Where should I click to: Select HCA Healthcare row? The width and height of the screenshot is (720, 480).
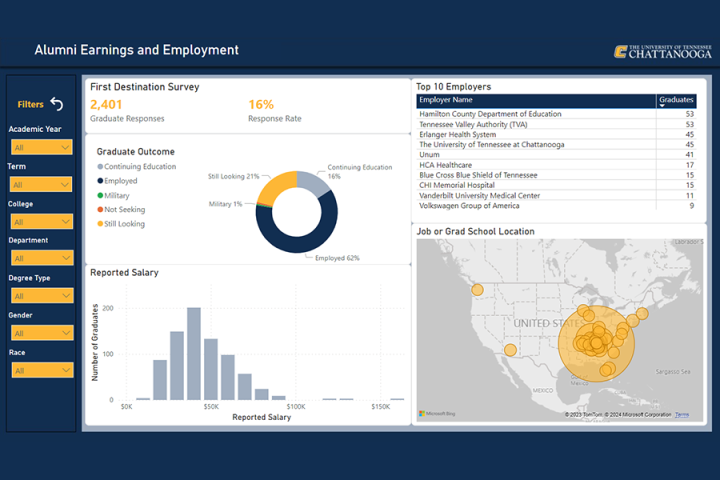click(x=556, y=165)
